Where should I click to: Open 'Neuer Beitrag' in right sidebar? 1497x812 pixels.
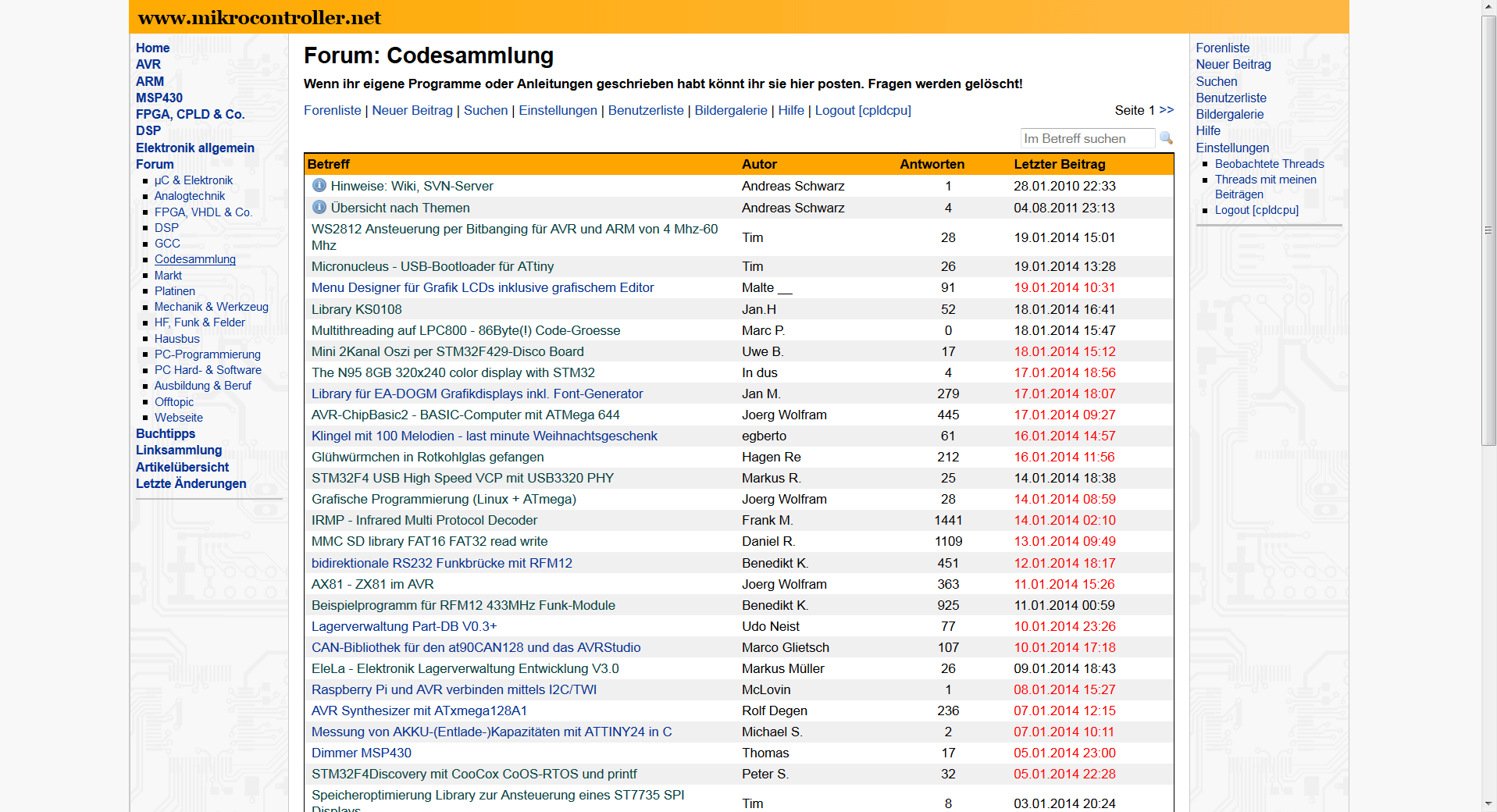pos(1234,64)
